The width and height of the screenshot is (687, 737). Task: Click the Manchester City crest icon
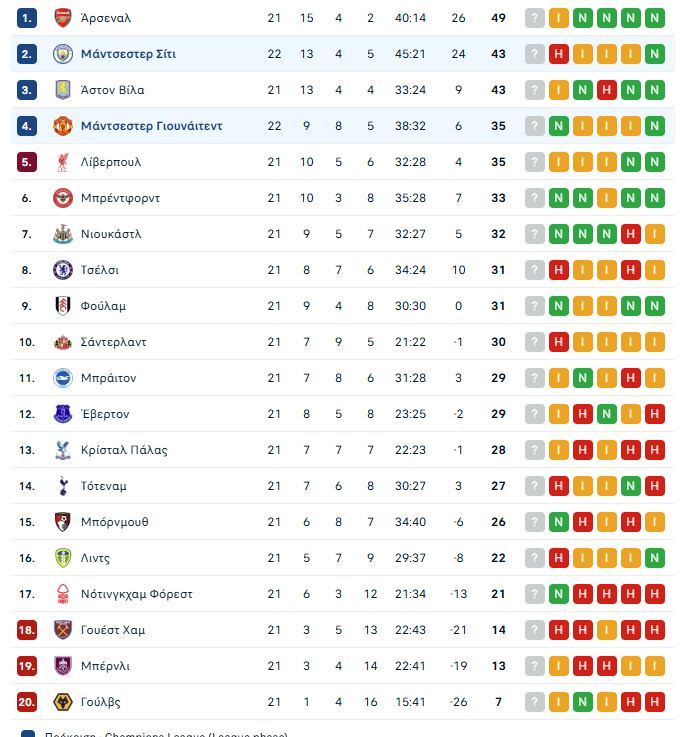tap(63, 54)
